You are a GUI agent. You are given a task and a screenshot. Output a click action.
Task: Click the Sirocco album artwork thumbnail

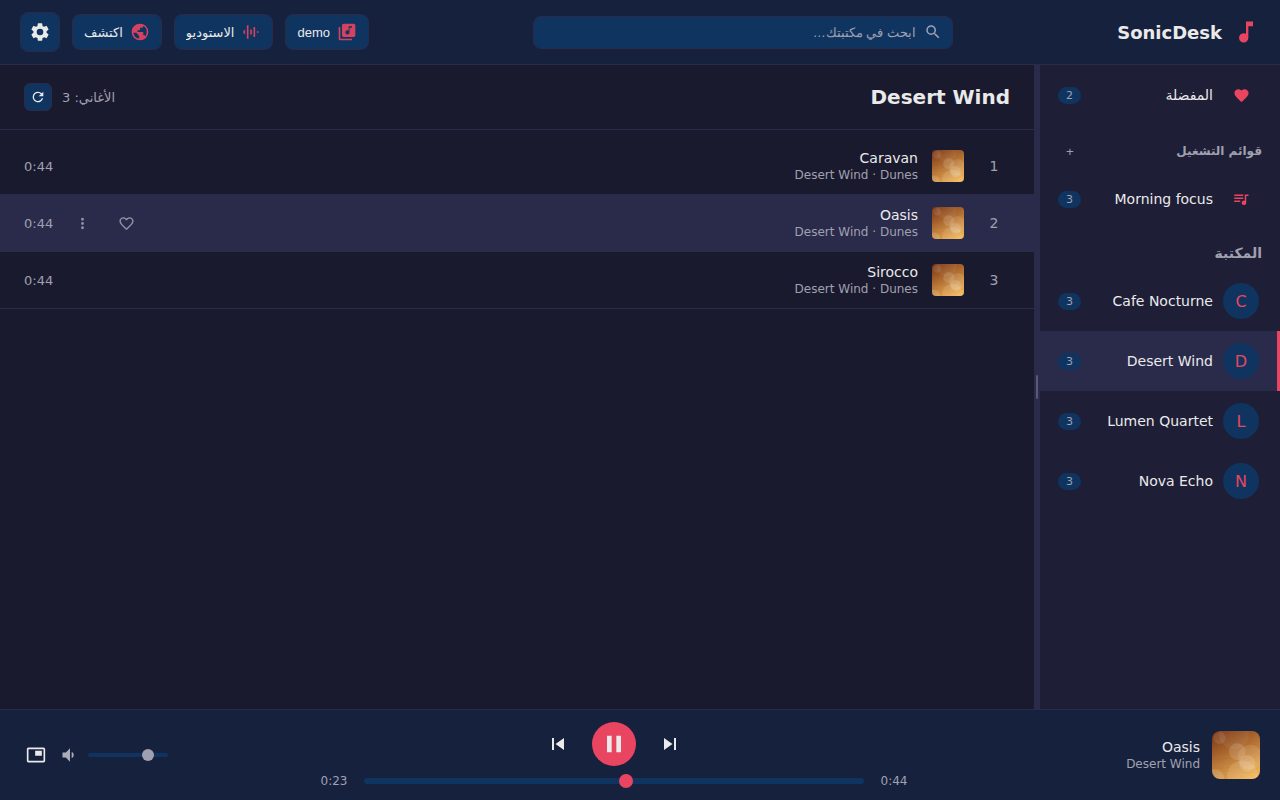(948, 280)
